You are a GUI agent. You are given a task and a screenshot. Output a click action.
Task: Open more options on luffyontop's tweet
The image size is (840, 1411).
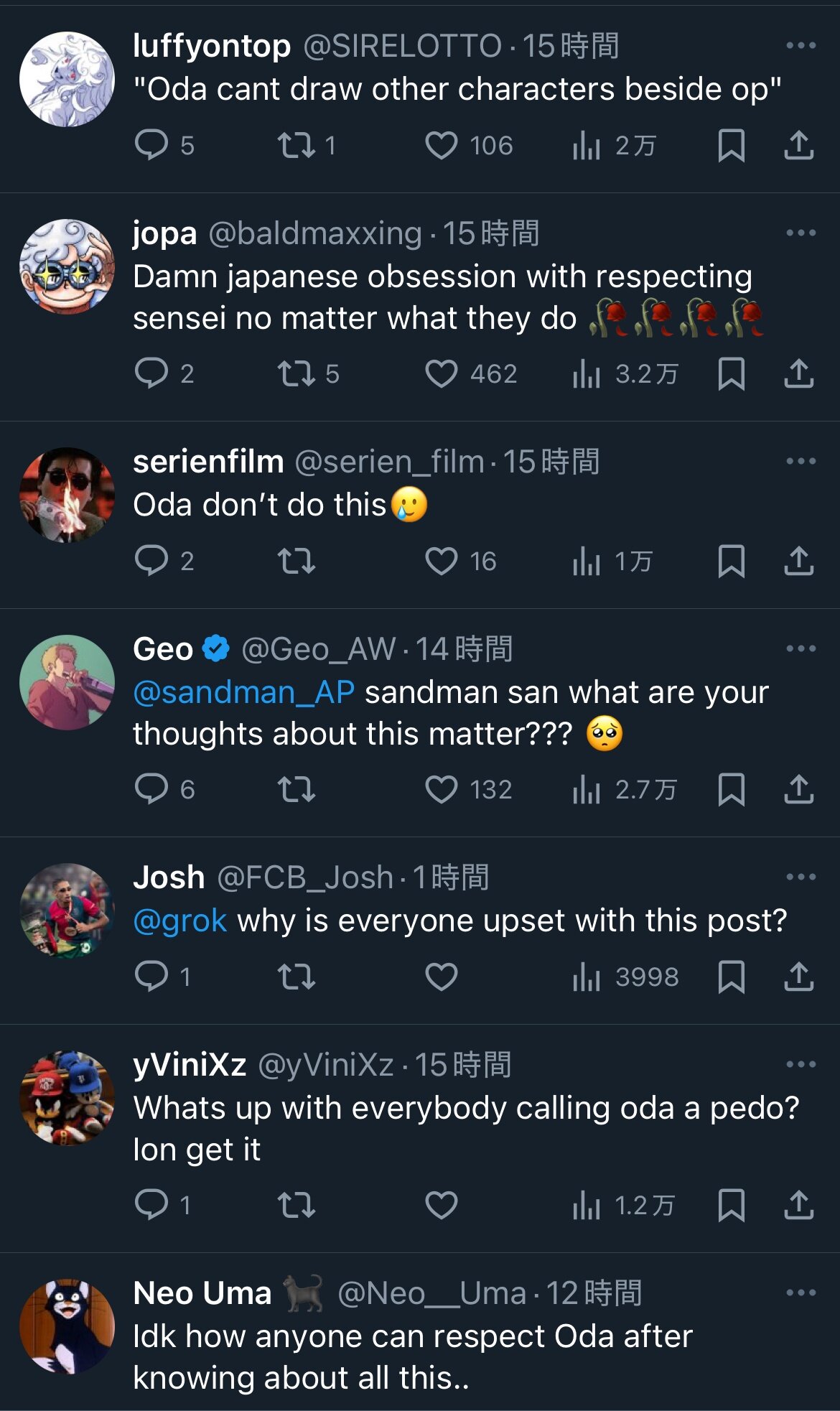click(801, 46)
